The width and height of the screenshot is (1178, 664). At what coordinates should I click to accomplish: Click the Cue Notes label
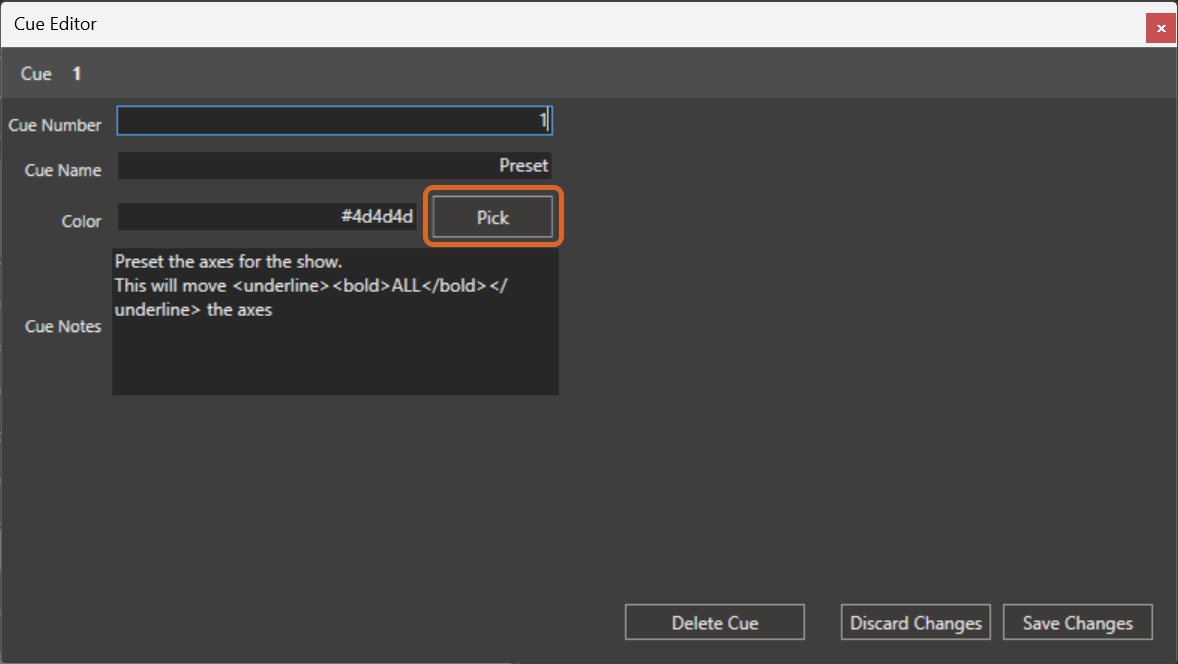[63, 327]
